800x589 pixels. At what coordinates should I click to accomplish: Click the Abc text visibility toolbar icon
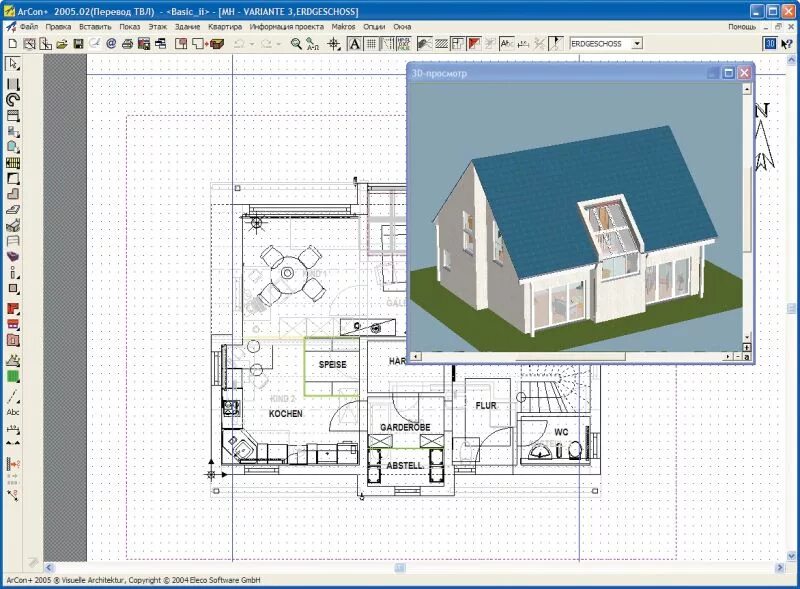[x=506, y=44]
